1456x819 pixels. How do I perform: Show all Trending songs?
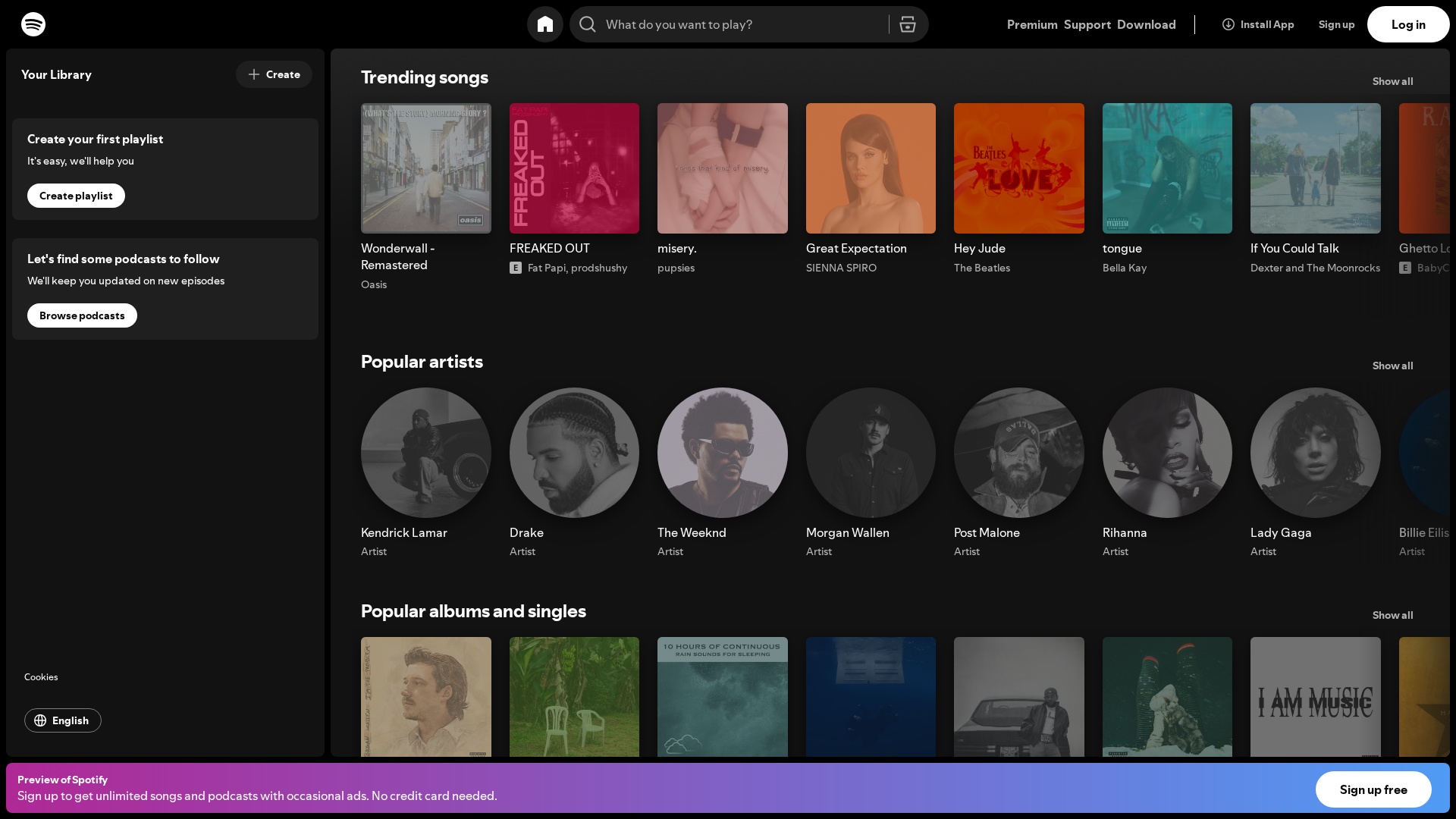point(1392,81)
